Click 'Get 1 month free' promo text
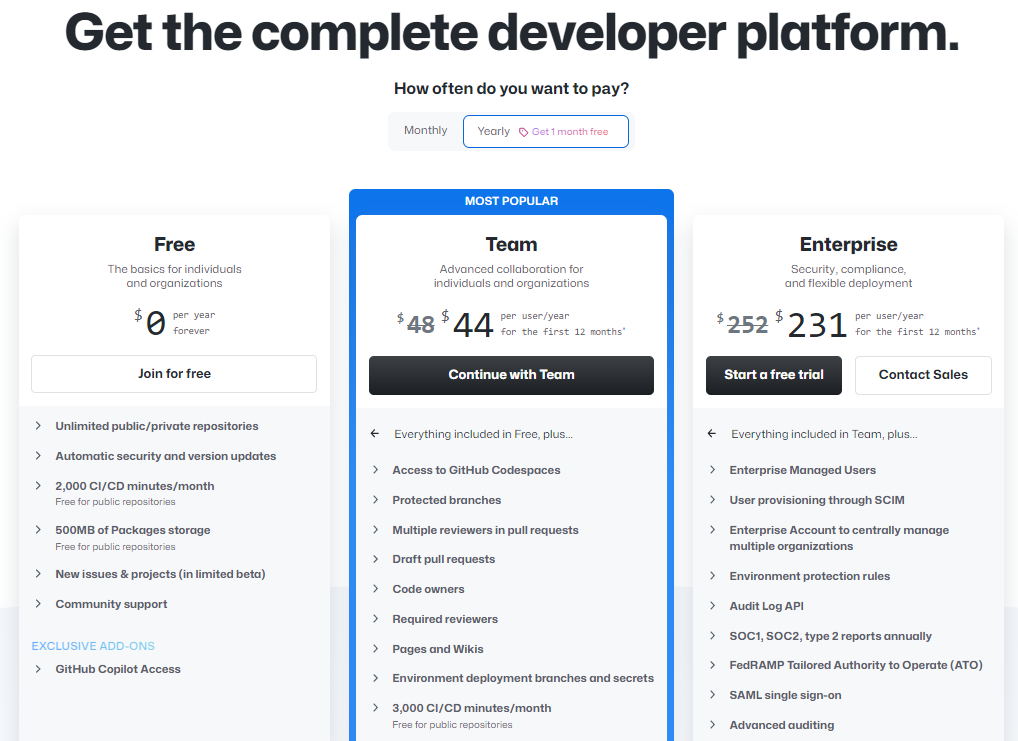 tap(570, 132)
